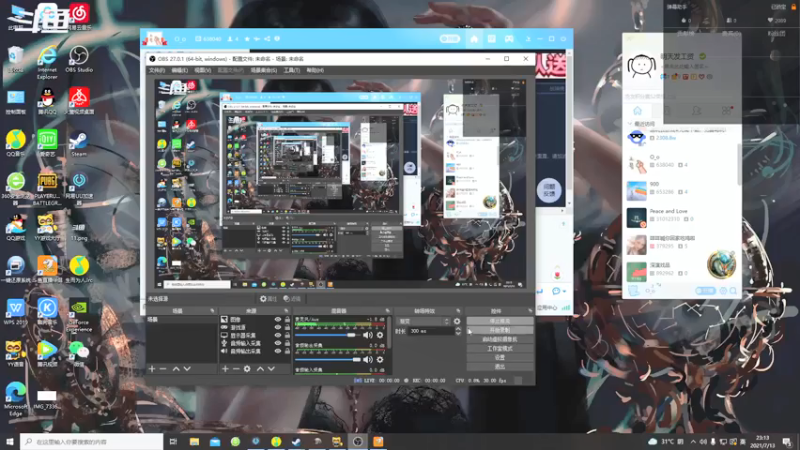This screenshot has height=450, width=800.
Task: Open the Recycle Bin desktop icon
Action: point(15,59)
